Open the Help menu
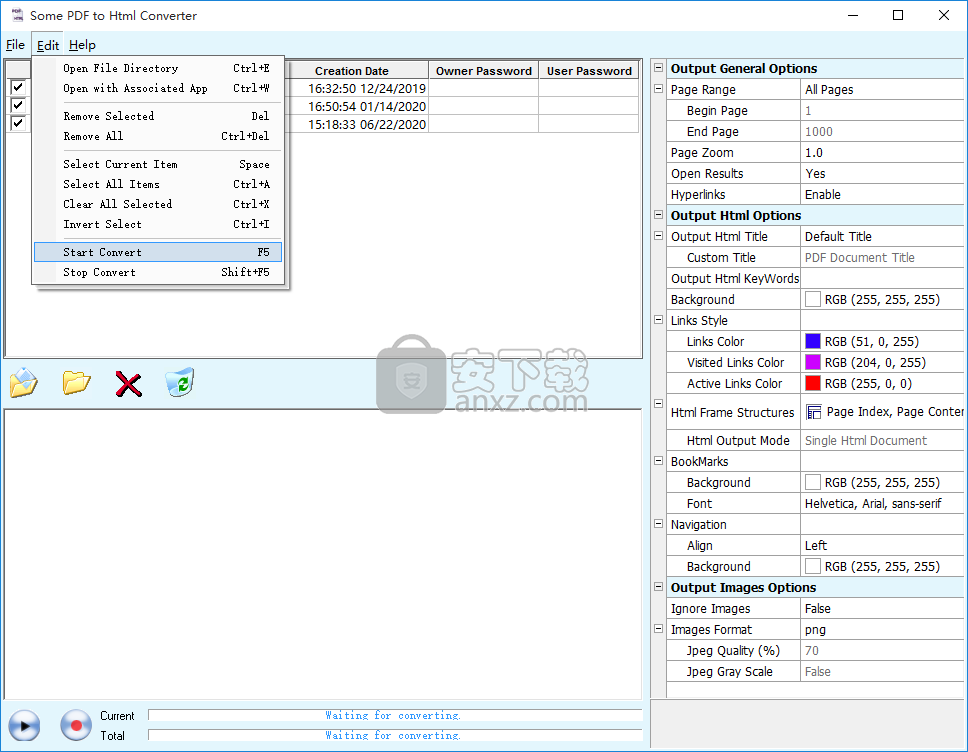 coord(82,44)
